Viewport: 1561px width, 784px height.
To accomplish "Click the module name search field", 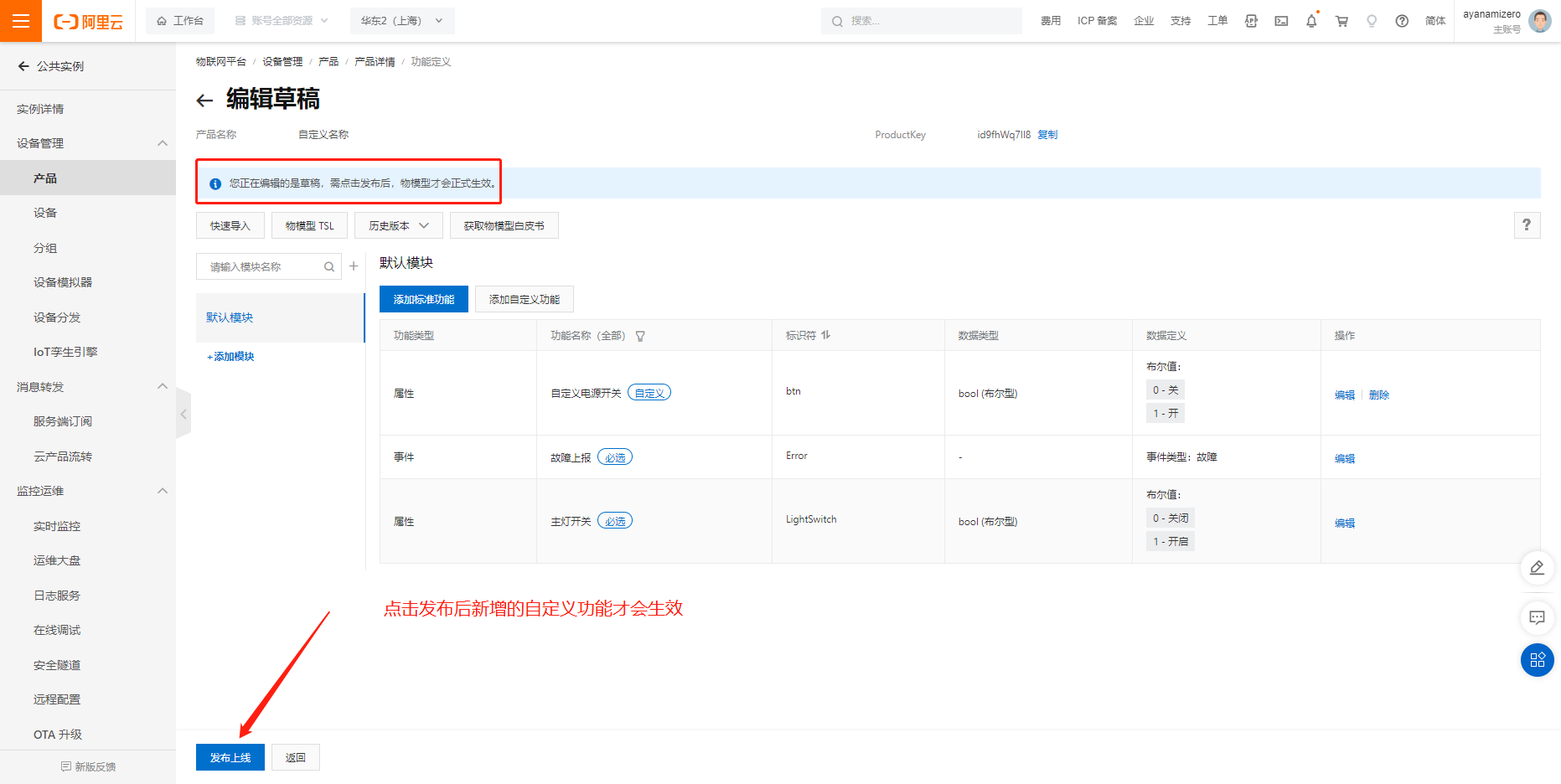I will tap(264, 266).
